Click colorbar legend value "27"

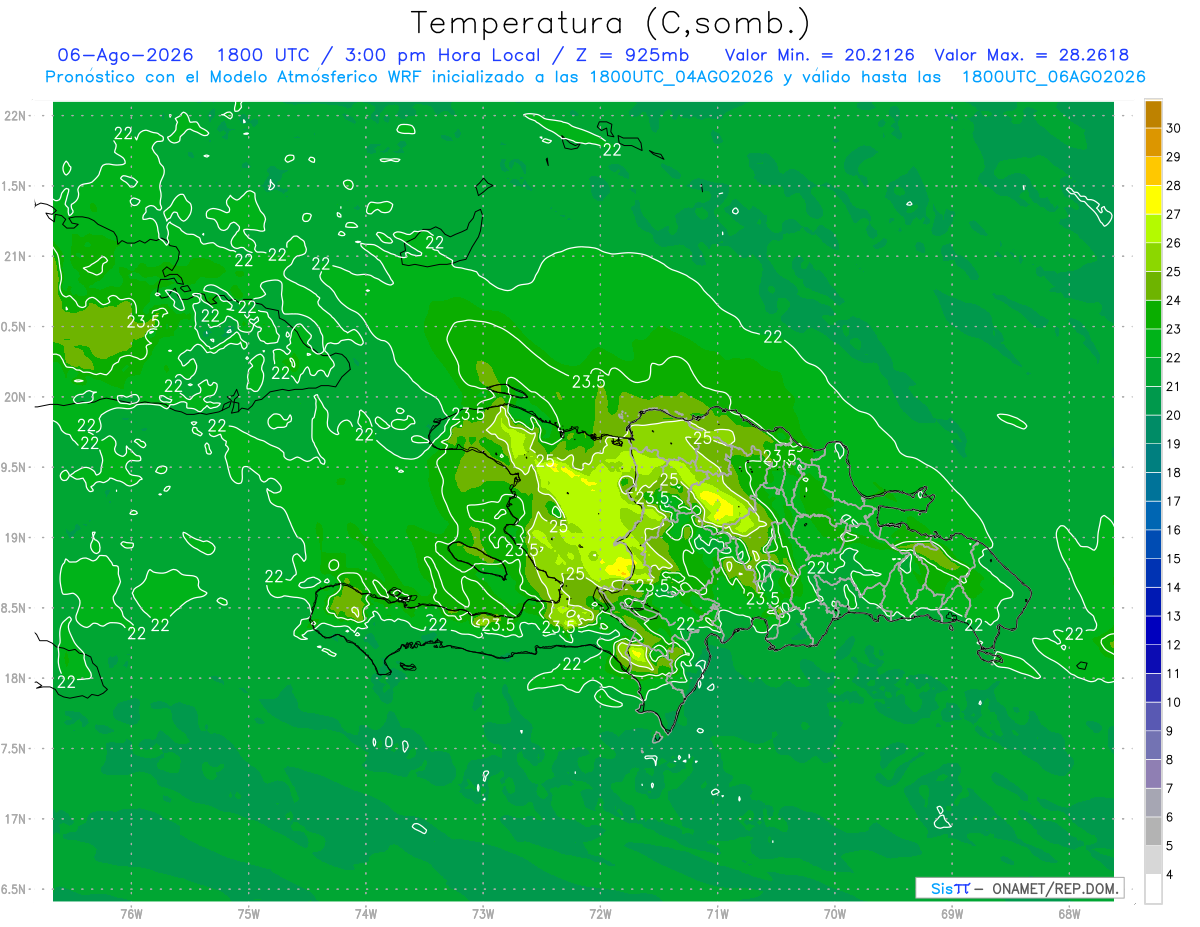click(1174, 213)
